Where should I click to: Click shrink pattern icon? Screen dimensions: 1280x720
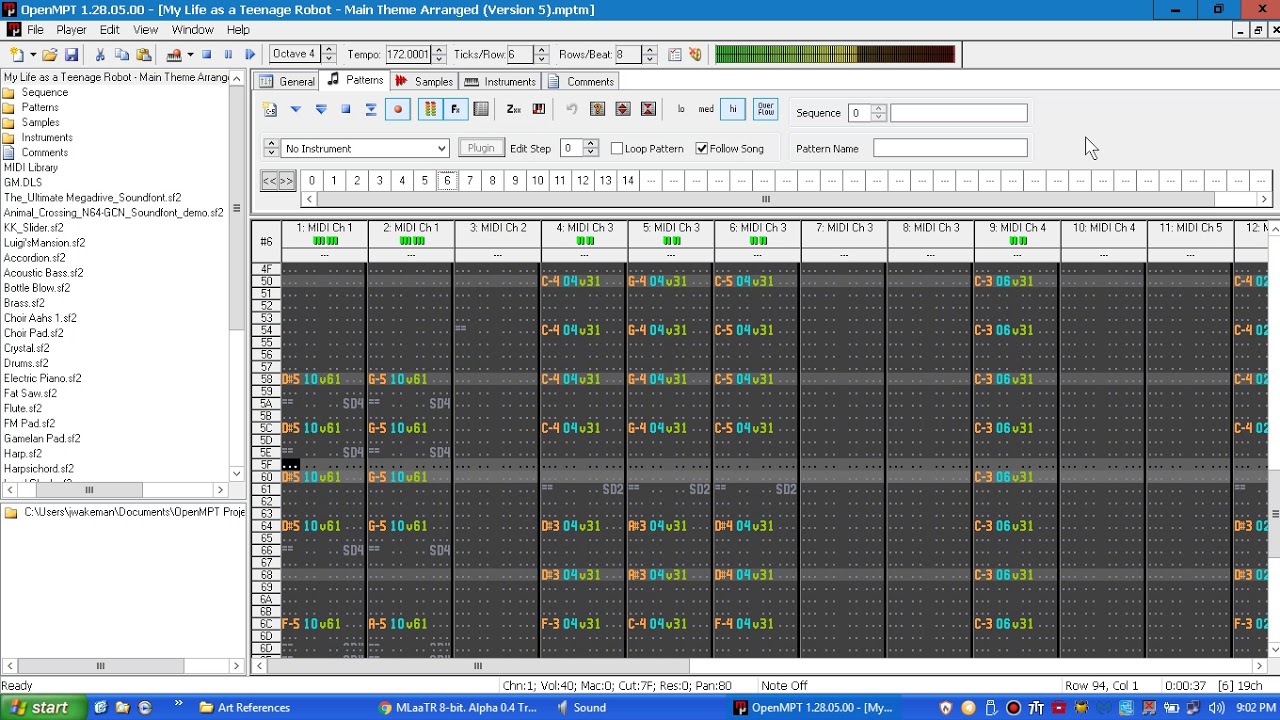click(x=648, y=110)
